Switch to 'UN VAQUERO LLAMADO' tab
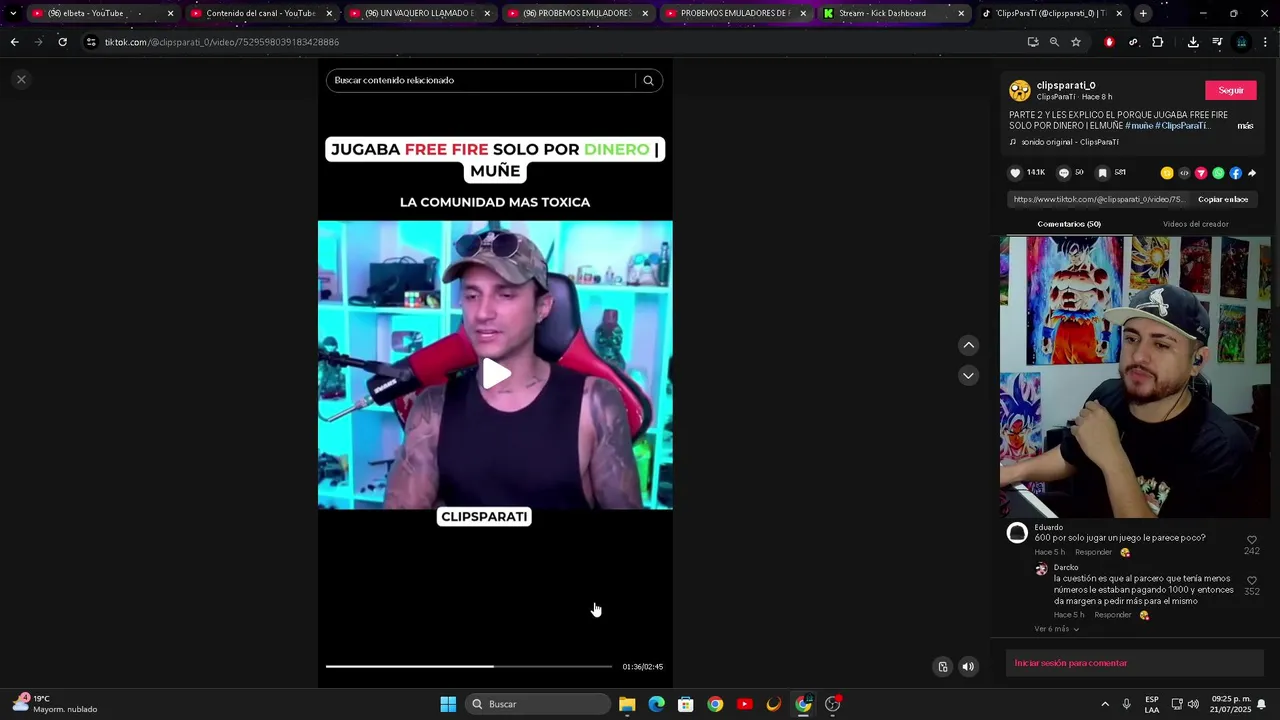Image resolution: width=1280 pixels, height=720 pixels. pos(418,13)
